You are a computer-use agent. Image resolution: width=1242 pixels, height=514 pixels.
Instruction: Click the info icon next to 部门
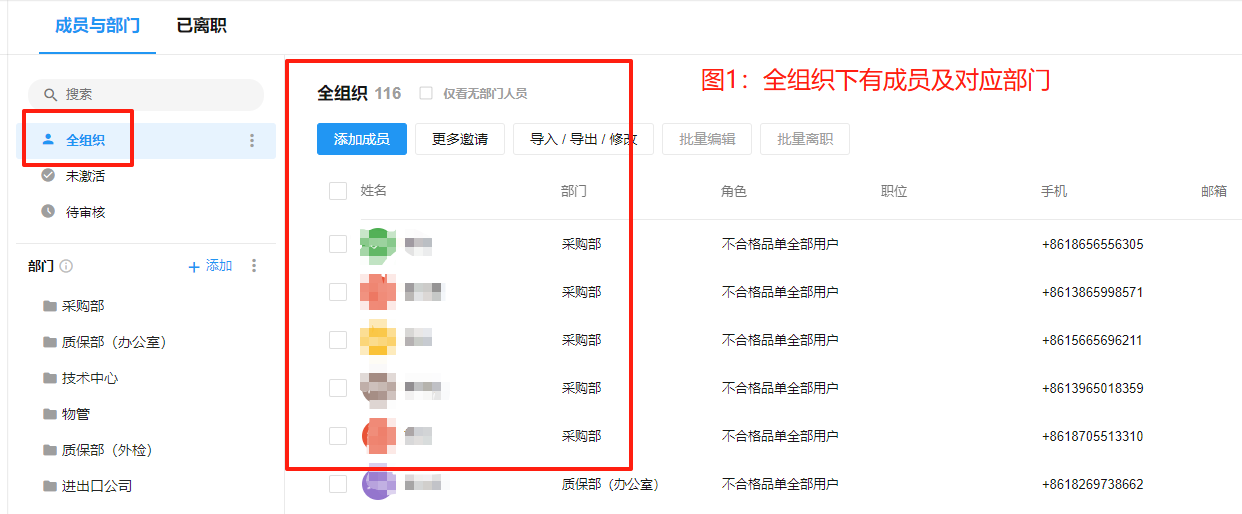[x=66, y=266]
